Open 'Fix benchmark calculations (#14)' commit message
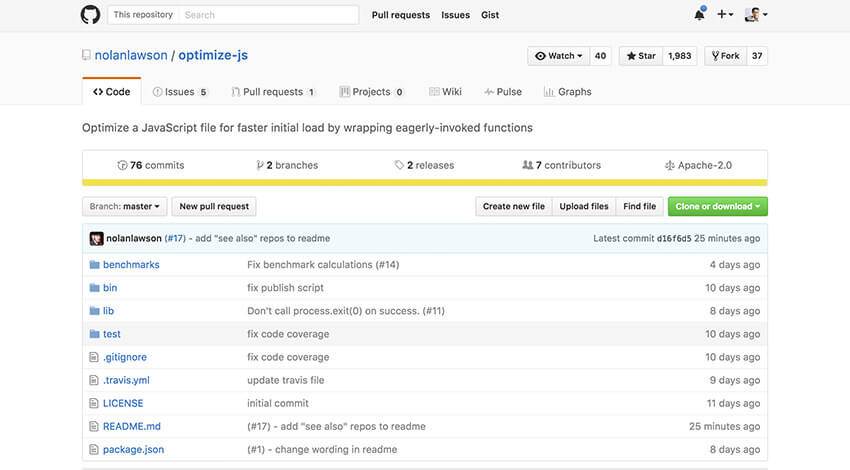The image size is (850, 470). pyautogui.click(x=323, y=265)
